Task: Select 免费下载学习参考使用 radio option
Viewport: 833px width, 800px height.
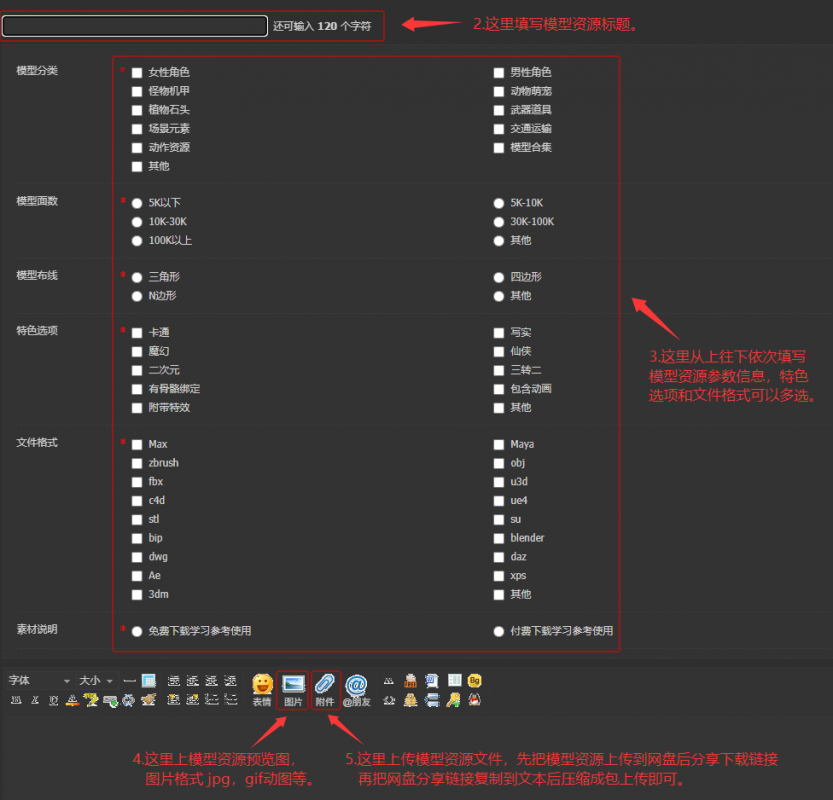Action: coord(137,632)
